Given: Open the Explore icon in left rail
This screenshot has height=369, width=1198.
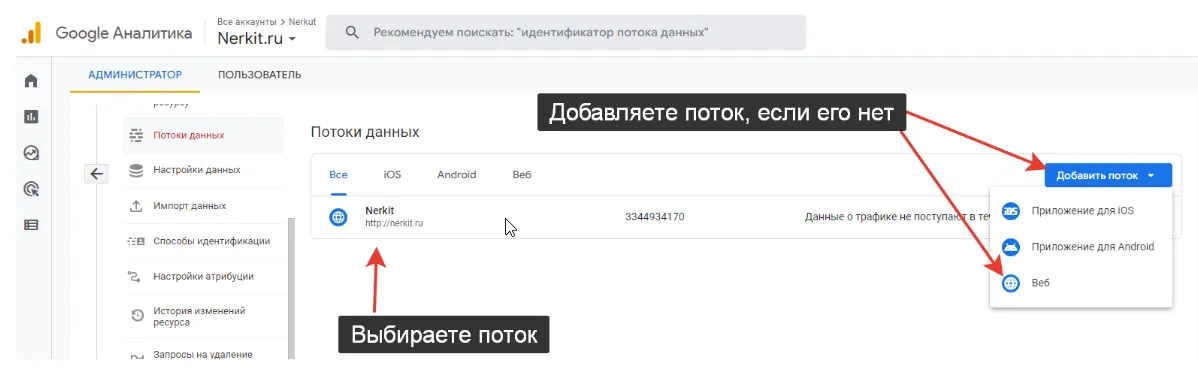Looking at the screenshot, I should 31,153.
